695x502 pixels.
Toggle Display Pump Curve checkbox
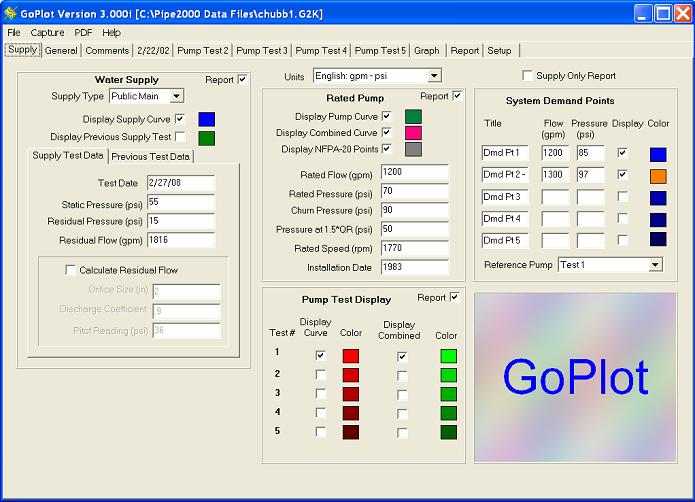click(x=387, y=116)
